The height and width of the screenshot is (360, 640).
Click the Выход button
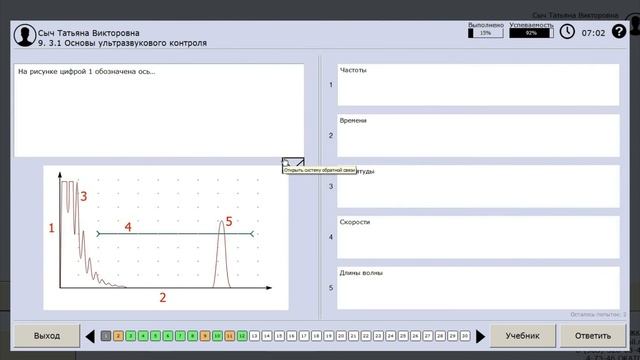pos(47,336)
